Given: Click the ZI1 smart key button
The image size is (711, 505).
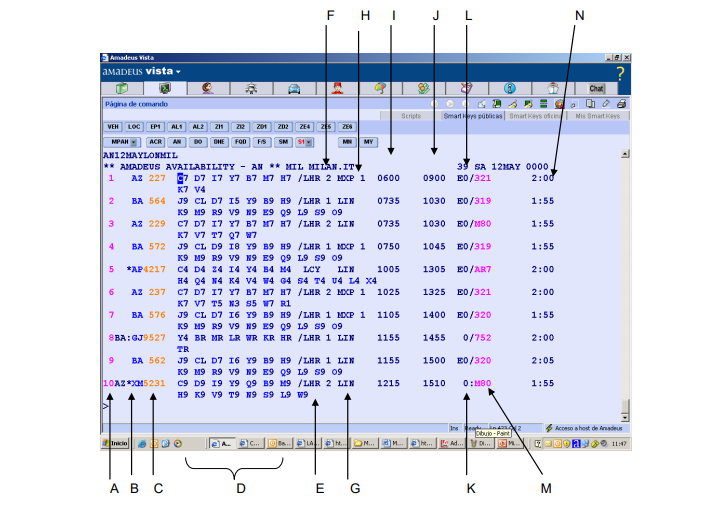Looking at the screenshot, I should [219, 127].
